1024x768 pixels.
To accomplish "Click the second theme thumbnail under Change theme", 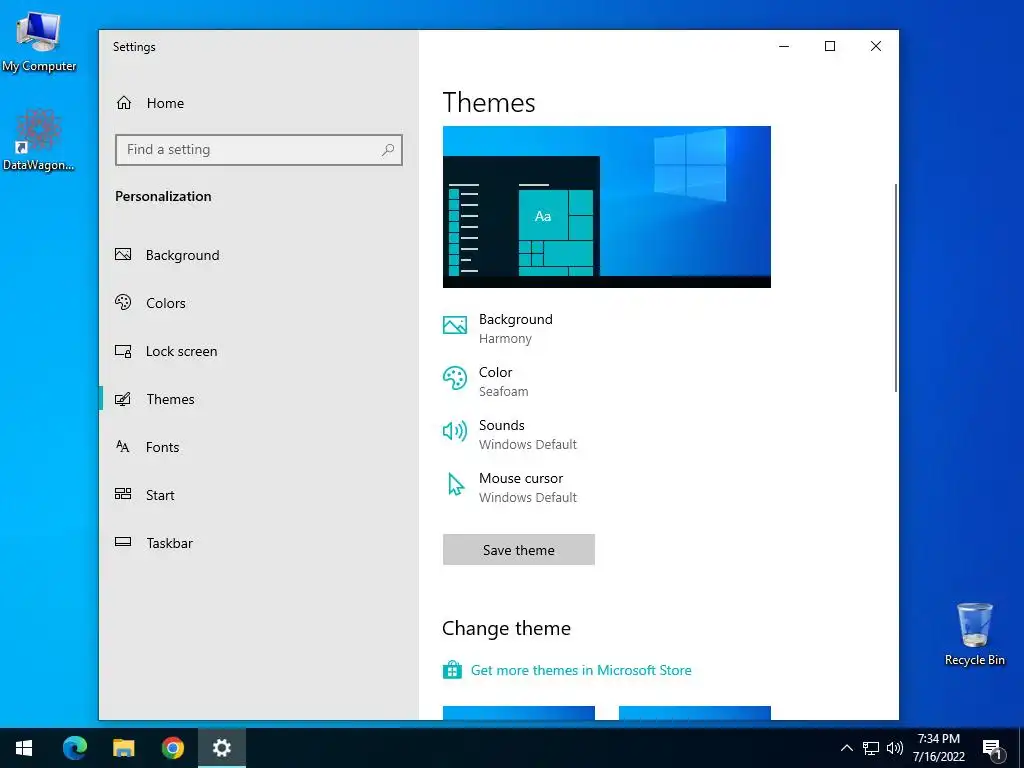I will pos(694,712).
